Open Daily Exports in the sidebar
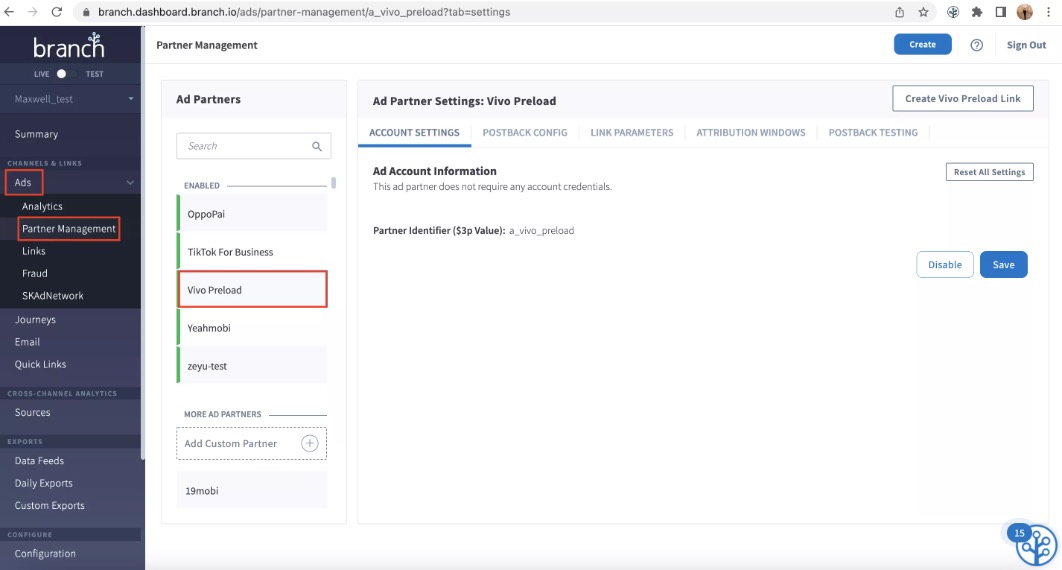 [x=43, y=483]
